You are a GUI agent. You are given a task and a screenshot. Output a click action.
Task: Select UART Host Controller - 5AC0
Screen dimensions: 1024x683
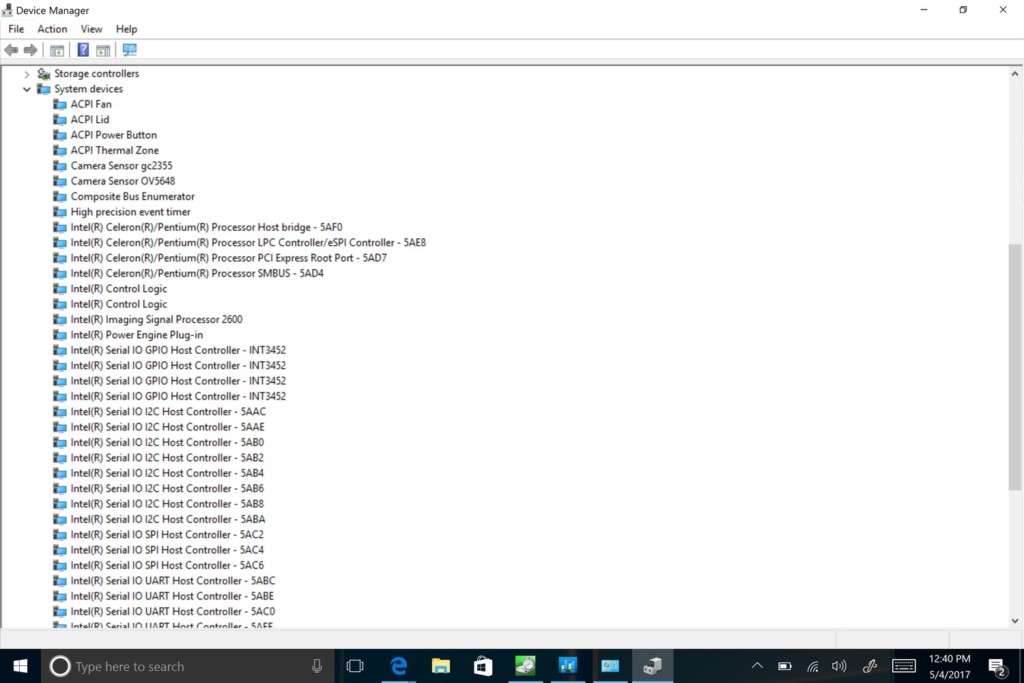(173, 611)
